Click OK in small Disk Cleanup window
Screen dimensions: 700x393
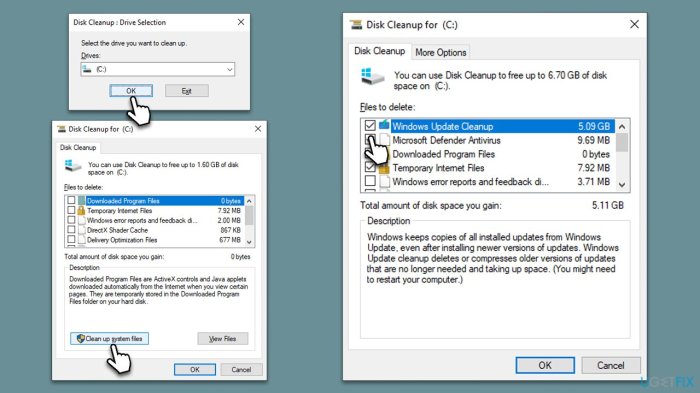click(195, 369)
